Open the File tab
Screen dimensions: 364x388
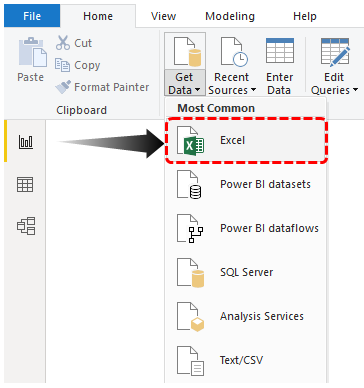tap(32, 16)
